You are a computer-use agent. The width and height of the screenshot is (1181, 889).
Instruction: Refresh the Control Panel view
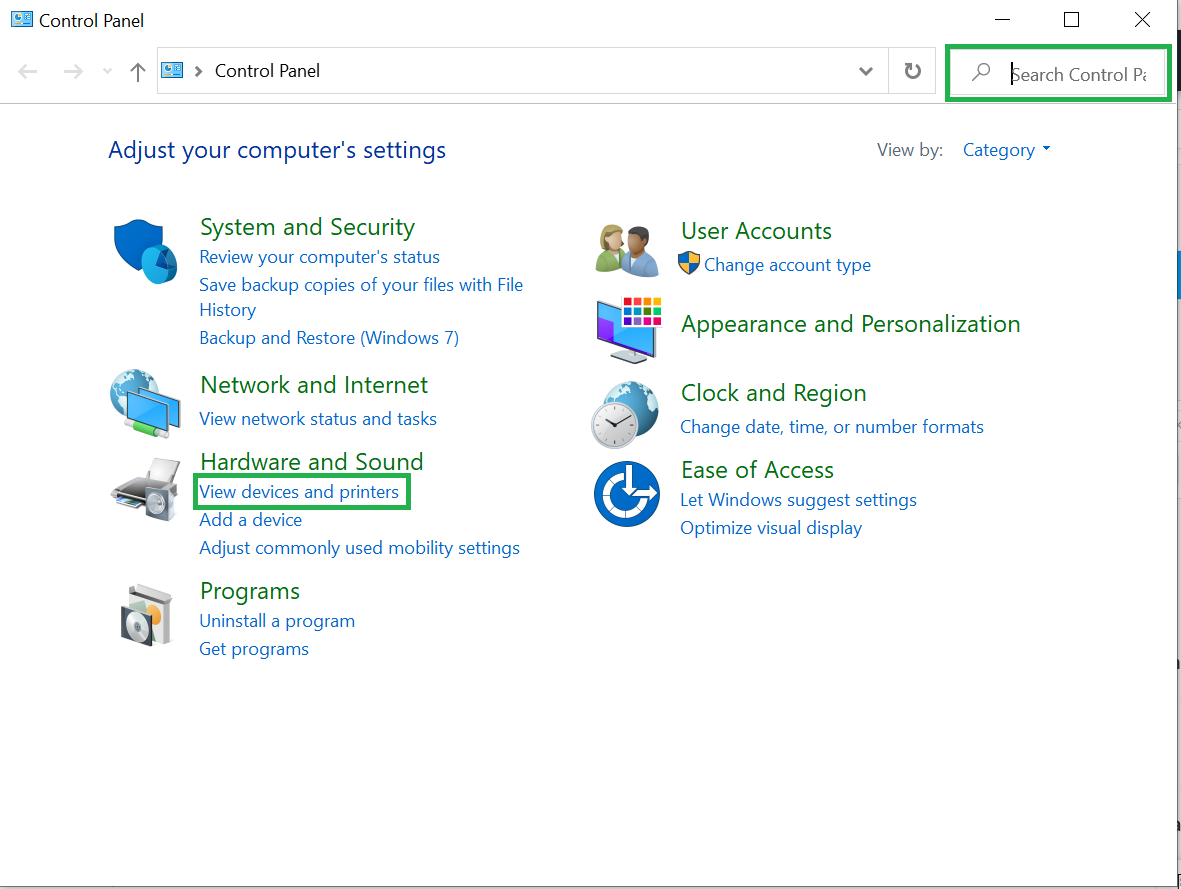tap(912, 71)
